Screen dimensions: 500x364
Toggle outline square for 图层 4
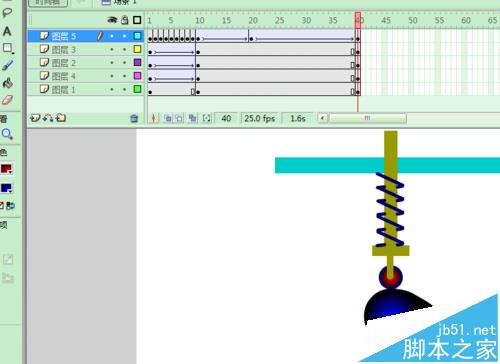137,76
